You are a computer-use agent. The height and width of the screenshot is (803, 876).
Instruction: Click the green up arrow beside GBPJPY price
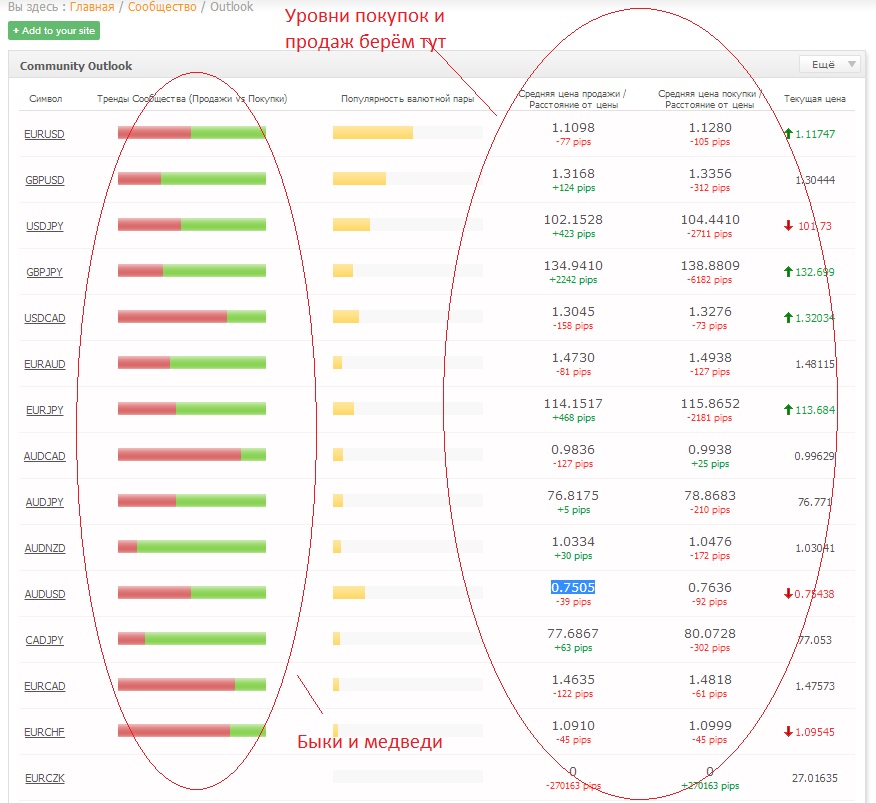[788, 272]
